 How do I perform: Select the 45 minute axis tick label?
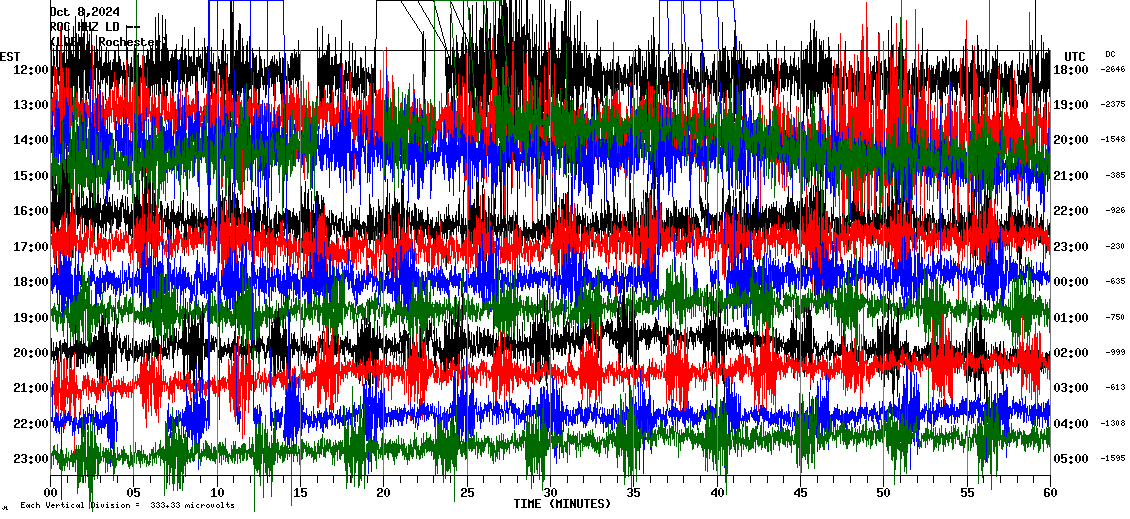point(800,493)
